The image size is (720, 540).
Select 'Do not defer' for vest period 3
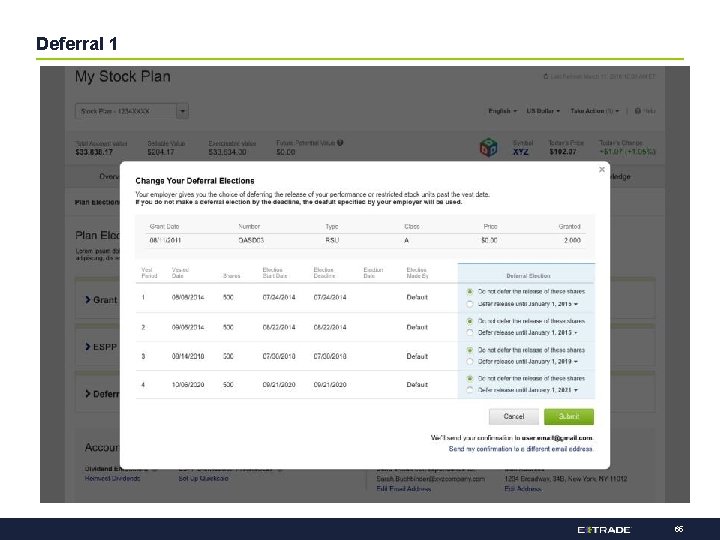tap(469, 350)
